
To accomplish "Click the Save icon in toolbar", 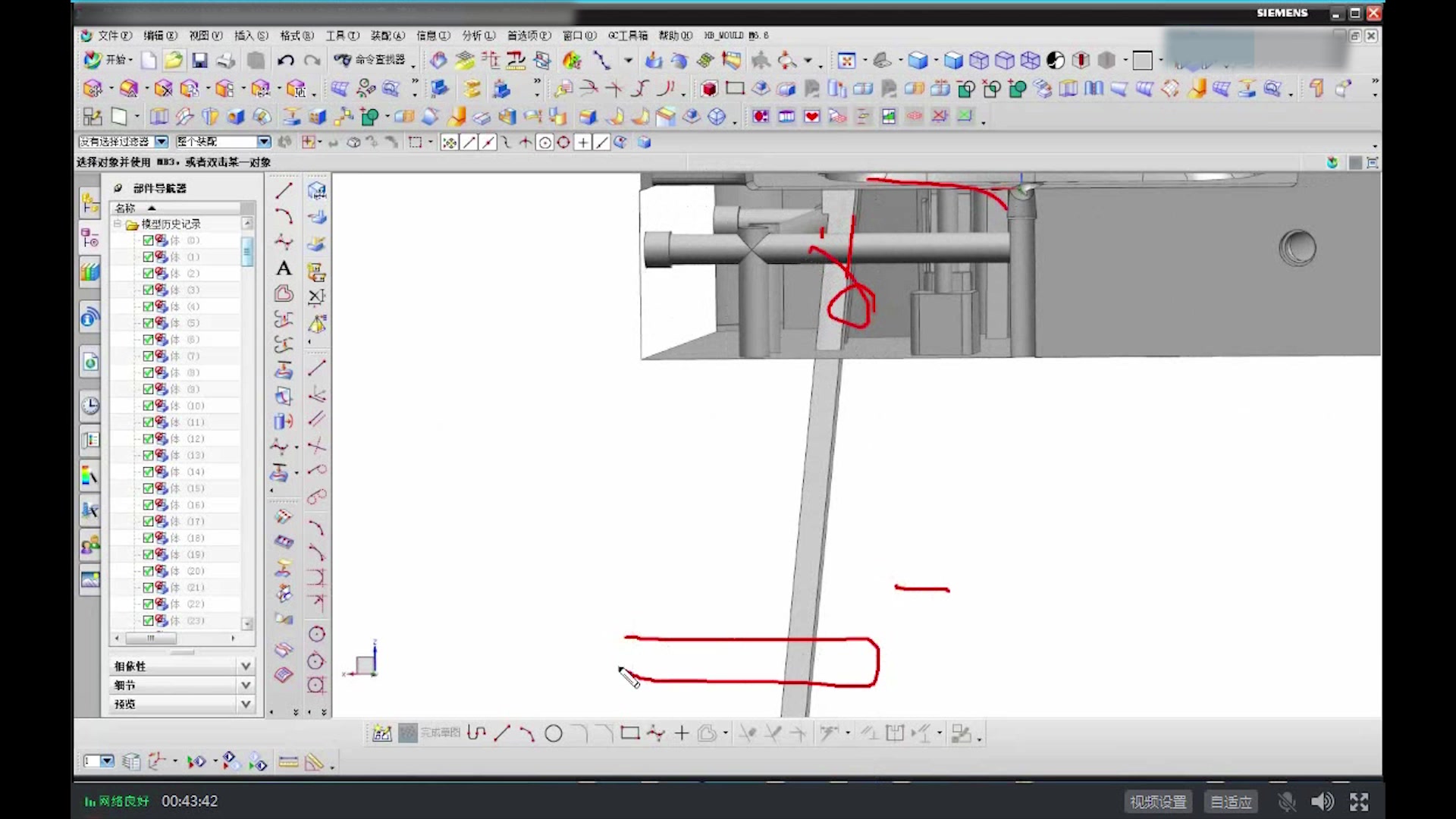I will pos(199,60).
